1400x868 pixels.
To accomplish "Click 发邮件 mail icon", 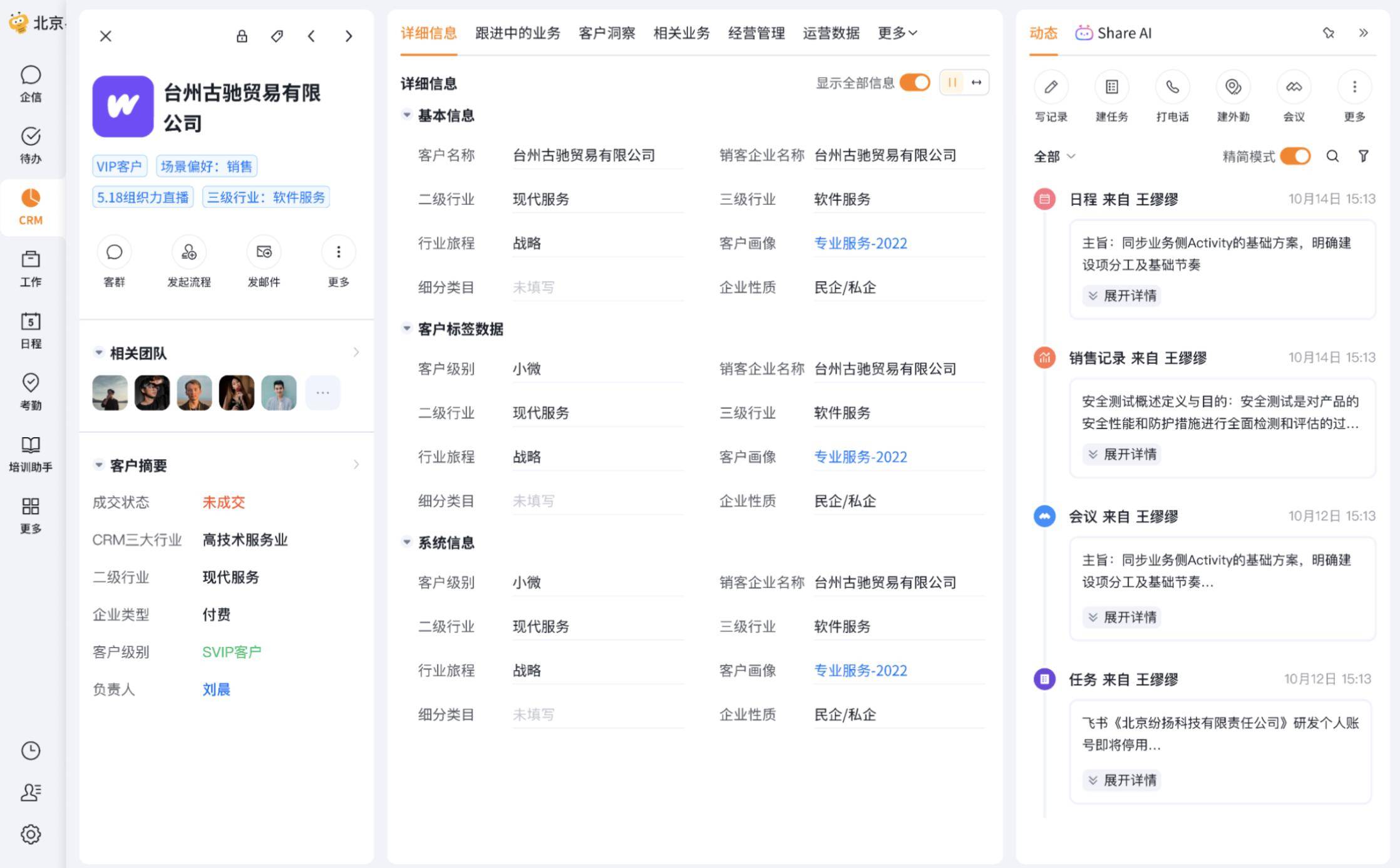I will (264, 252).
